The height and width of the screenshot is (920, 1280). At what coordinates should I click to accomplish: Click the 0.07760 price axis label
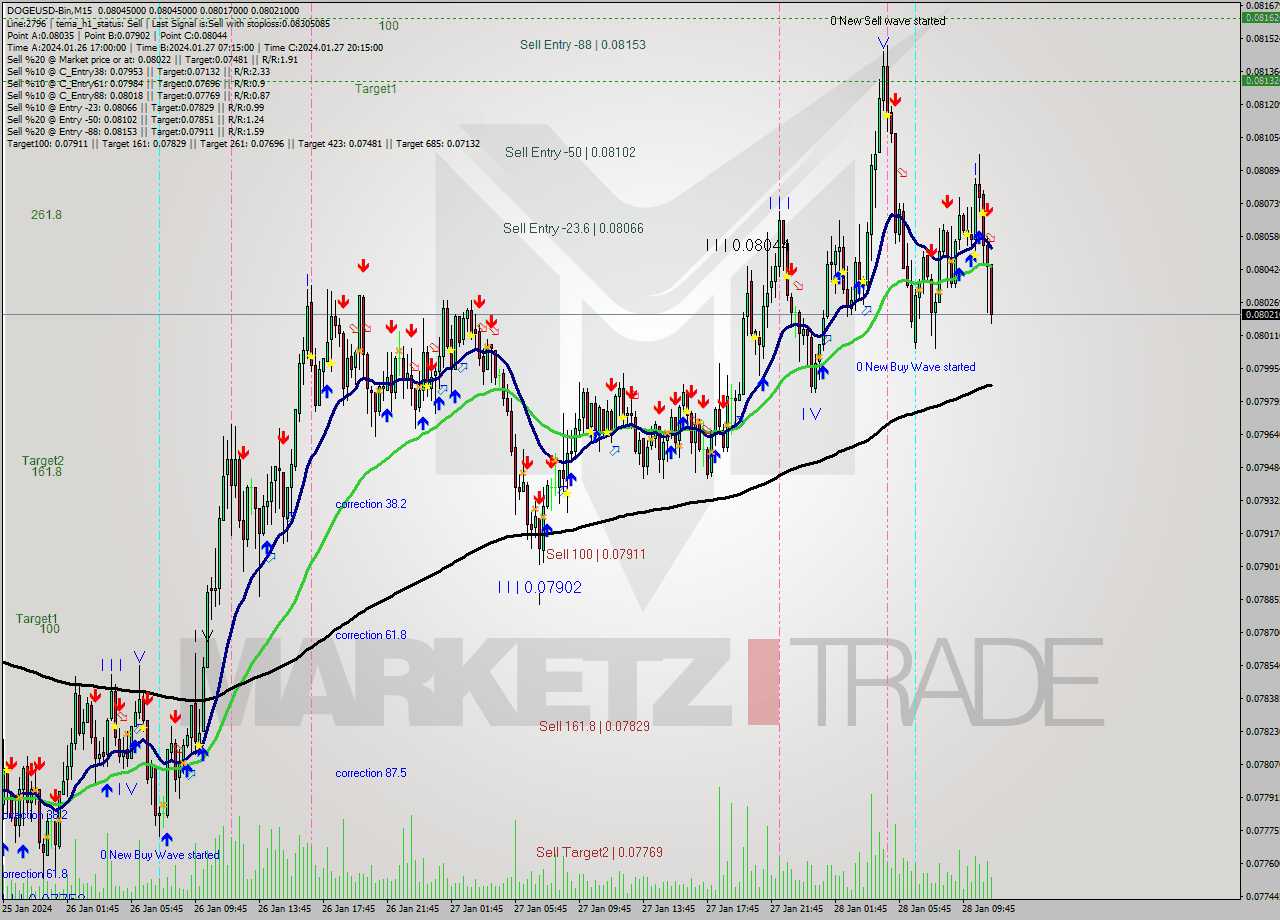pos(1264,863)
